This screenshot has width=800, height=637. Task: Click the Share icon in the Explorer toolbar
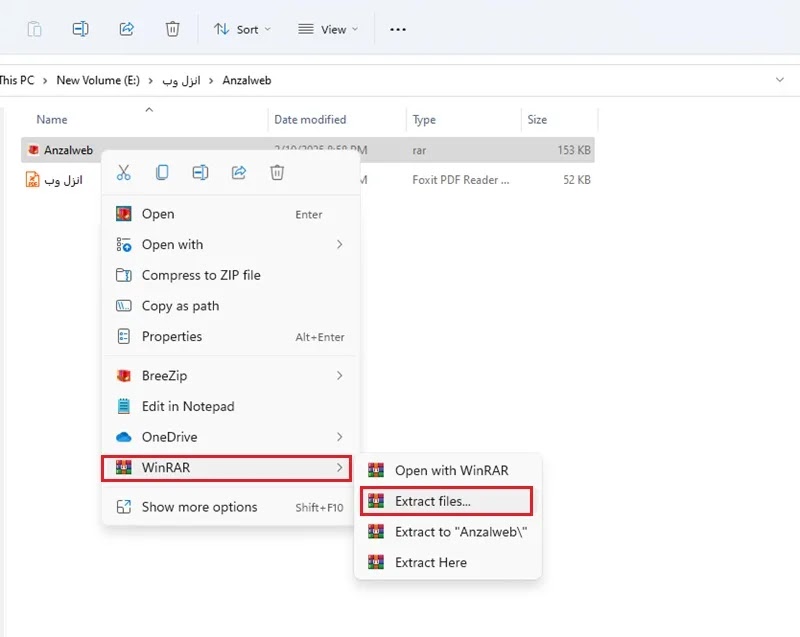tap(127, 29)
